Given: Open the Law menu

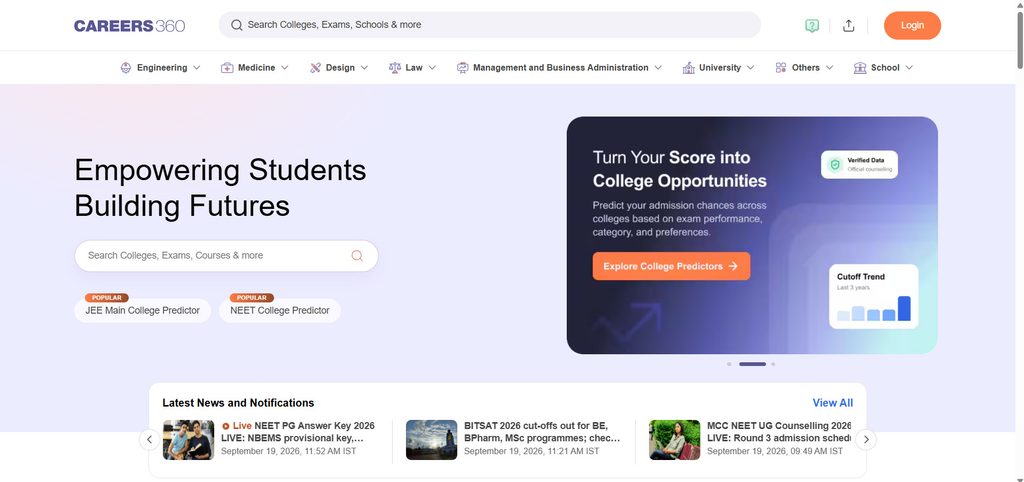Looking at the screenshot, I should click(413, 67).
